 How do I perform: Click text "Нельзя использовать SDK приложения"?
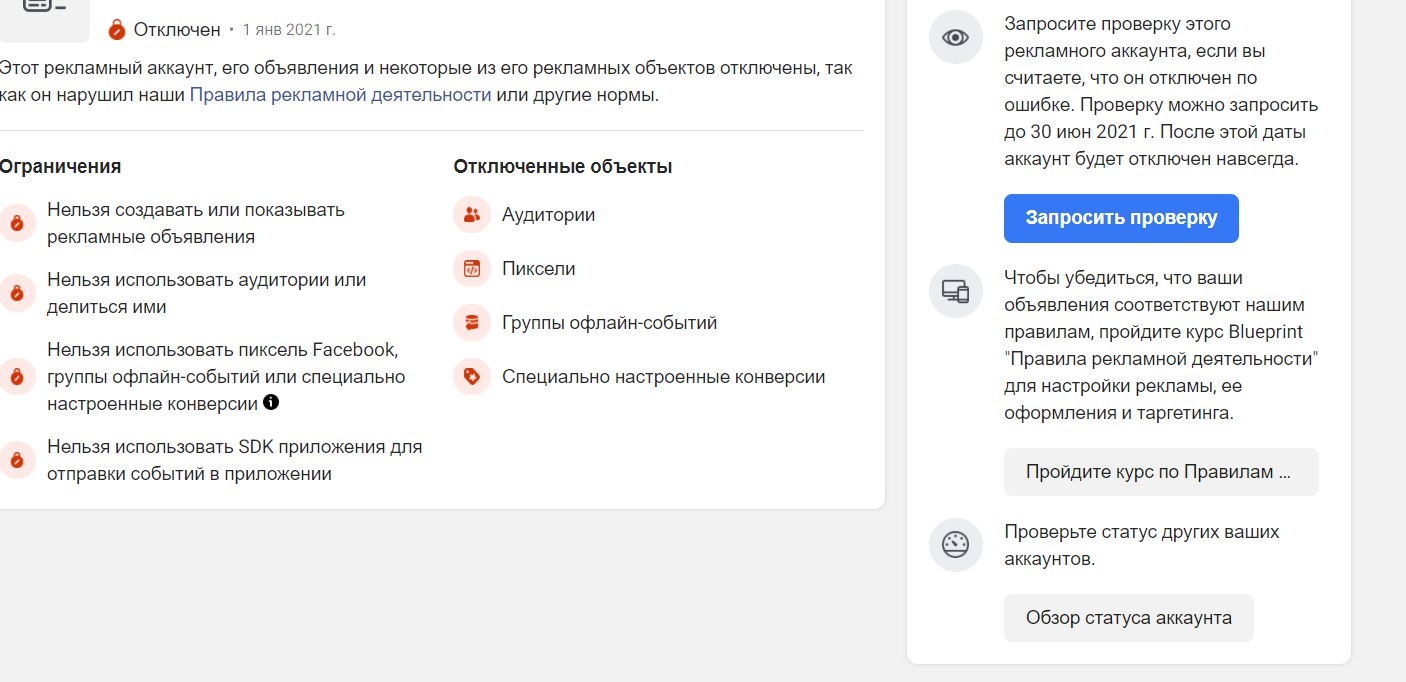(235, 460)
